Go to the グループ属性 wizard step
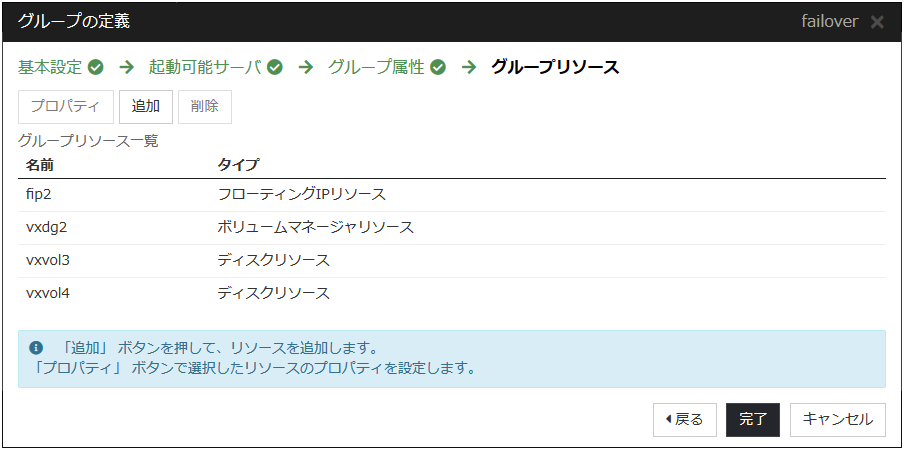The width and height of the screenshot is (904, 450). [376, 68]
